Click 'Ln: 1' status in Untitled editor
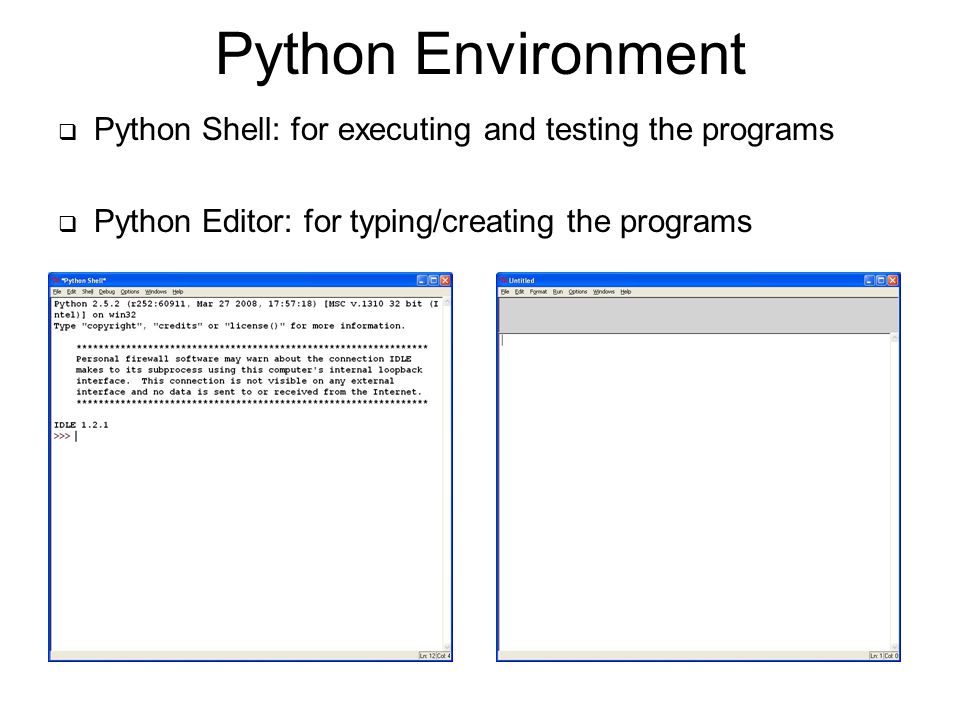This screenshot has height=720, width=960. (877, 656)
